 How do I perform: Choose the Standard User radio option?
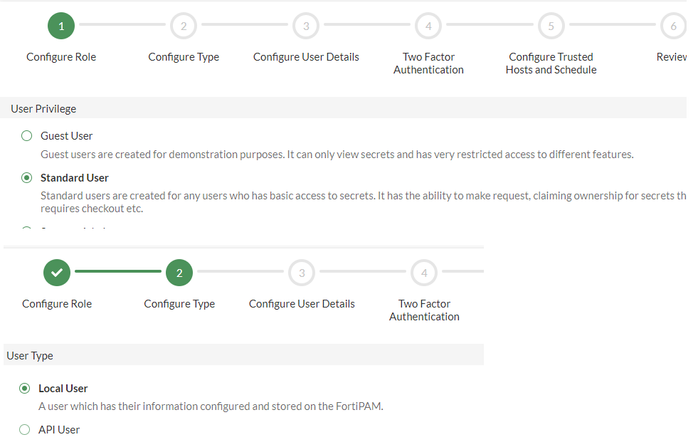(27, 178)
